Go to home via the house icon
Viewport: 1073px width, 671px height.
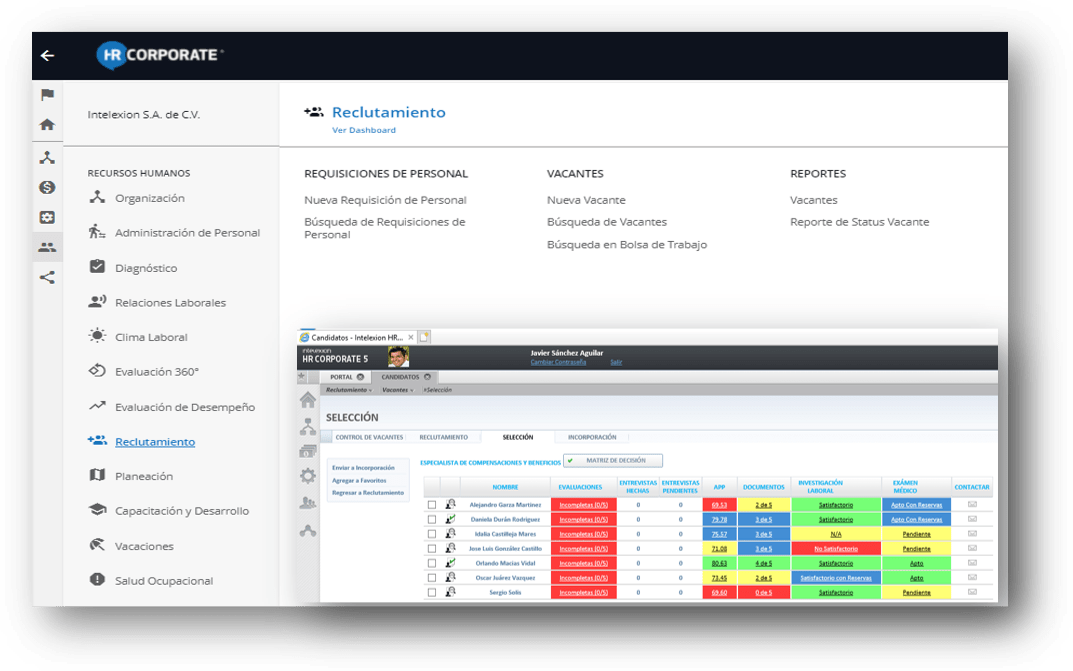pyautogui.click(x=47, y=125)
